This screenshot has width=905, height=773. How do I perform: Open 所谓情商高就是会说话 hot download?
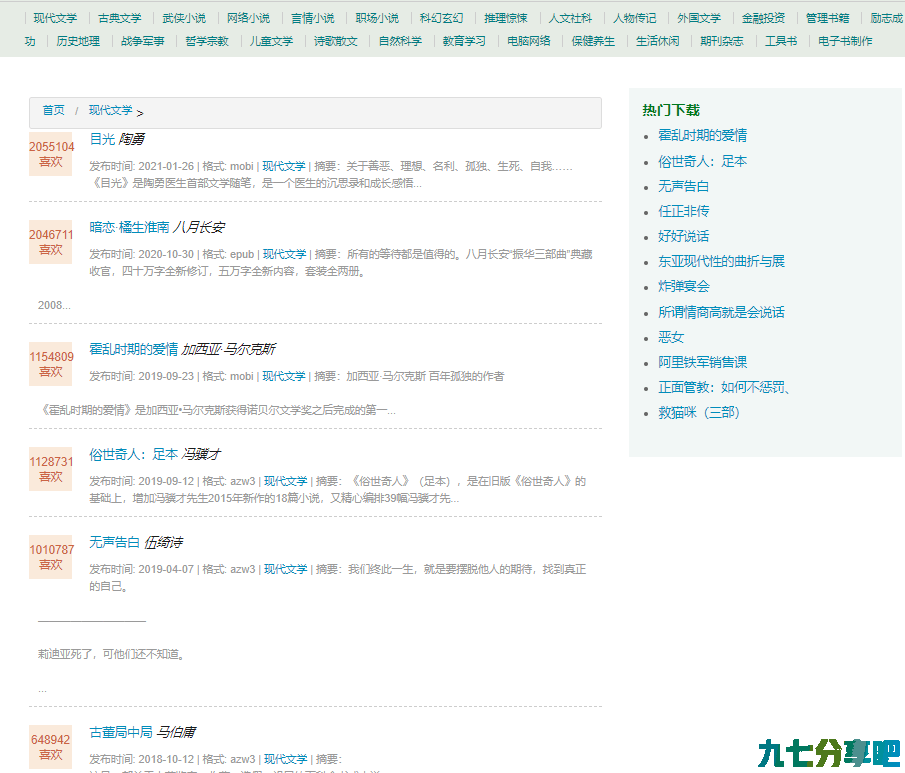tap(721, 312)
